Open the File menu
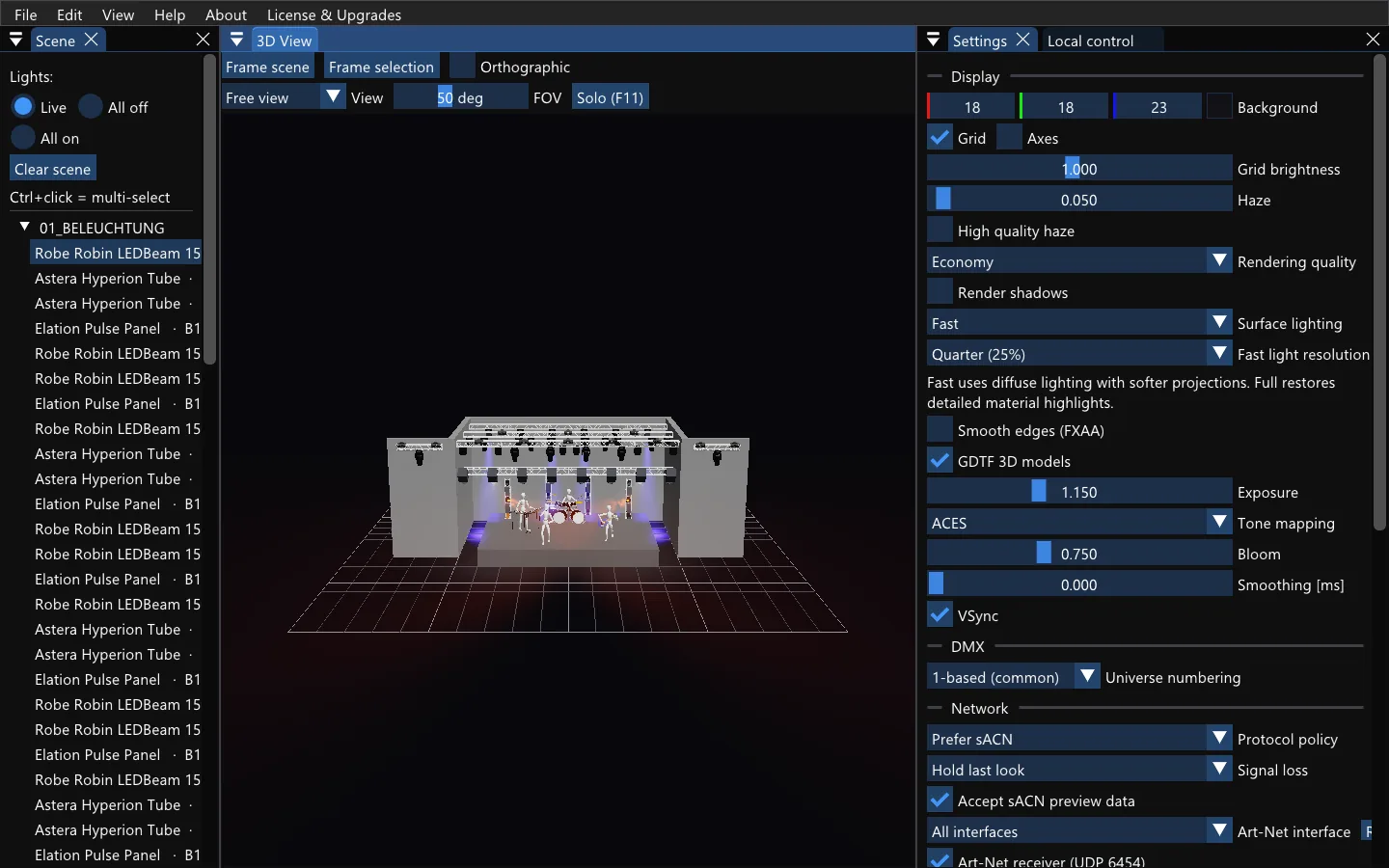 (26, 14)
